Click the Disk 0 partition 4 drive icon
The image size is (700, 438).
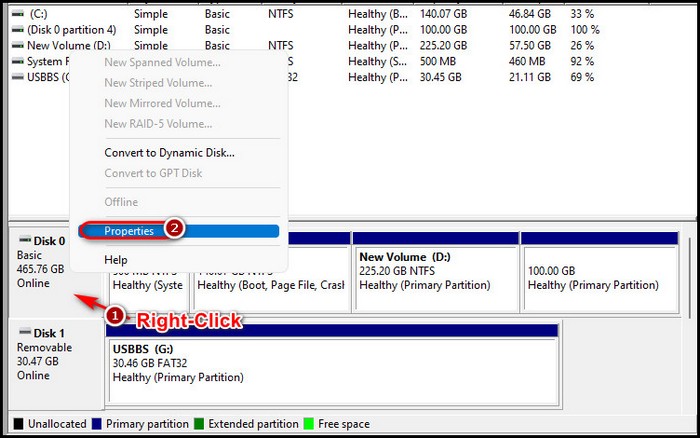pos(18,30)
